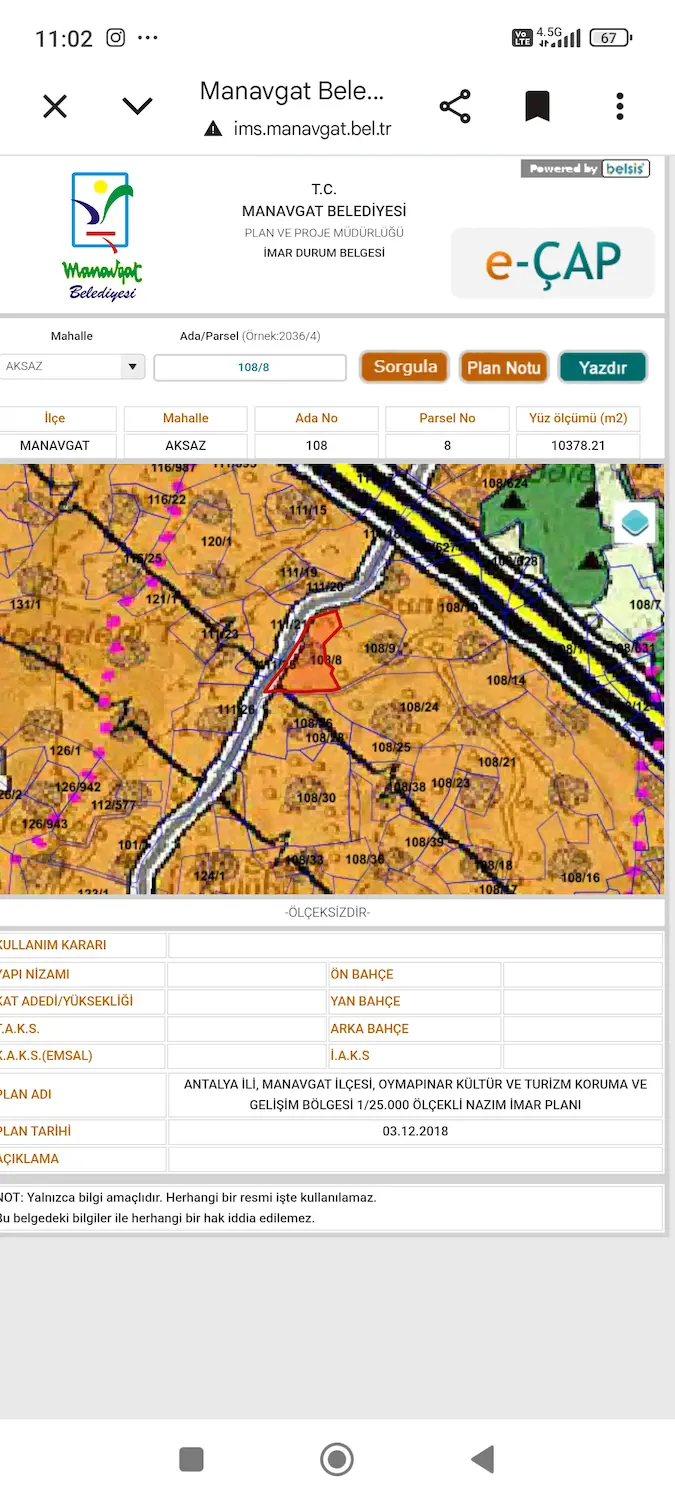Click parcel label 108/24 on map
The height and width of the screenshot is (1500, 675).
420,707
